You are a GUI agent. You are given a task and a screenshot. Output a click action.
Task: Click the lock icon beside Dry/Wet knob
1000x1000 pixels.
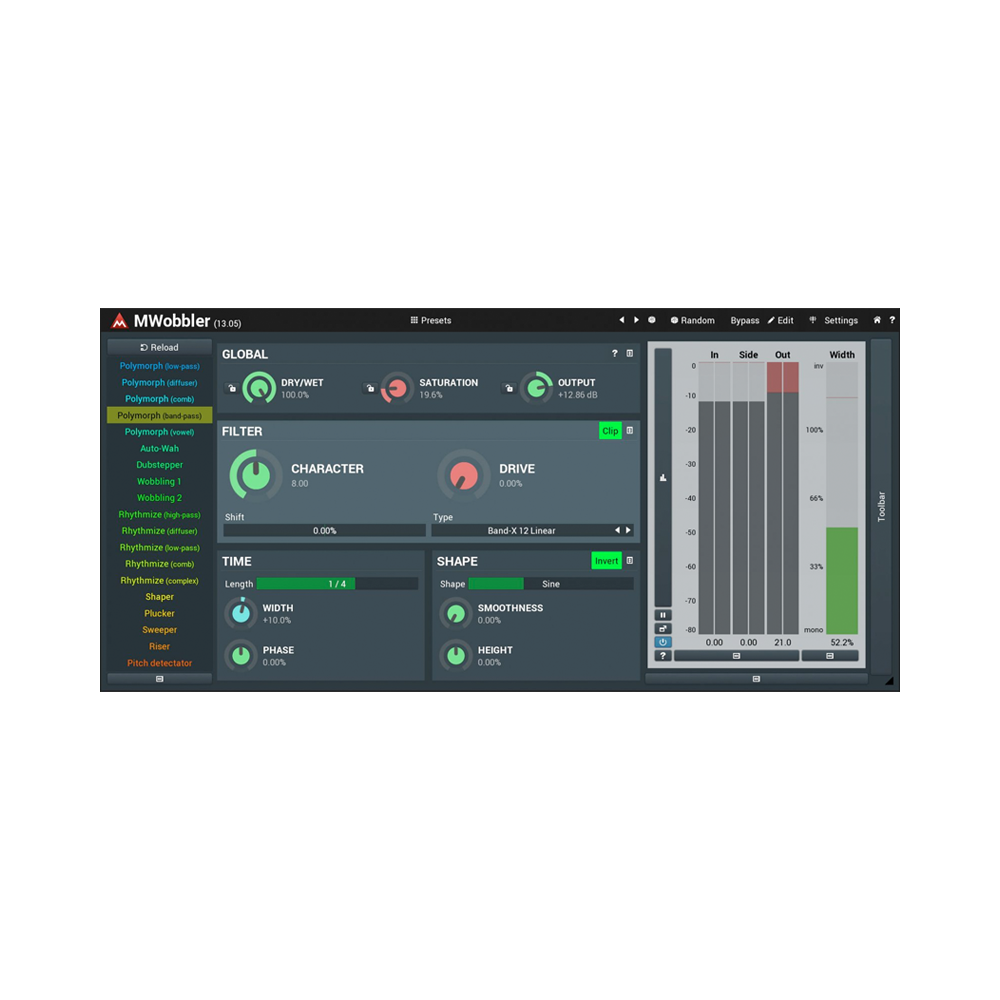pos(231,389)
